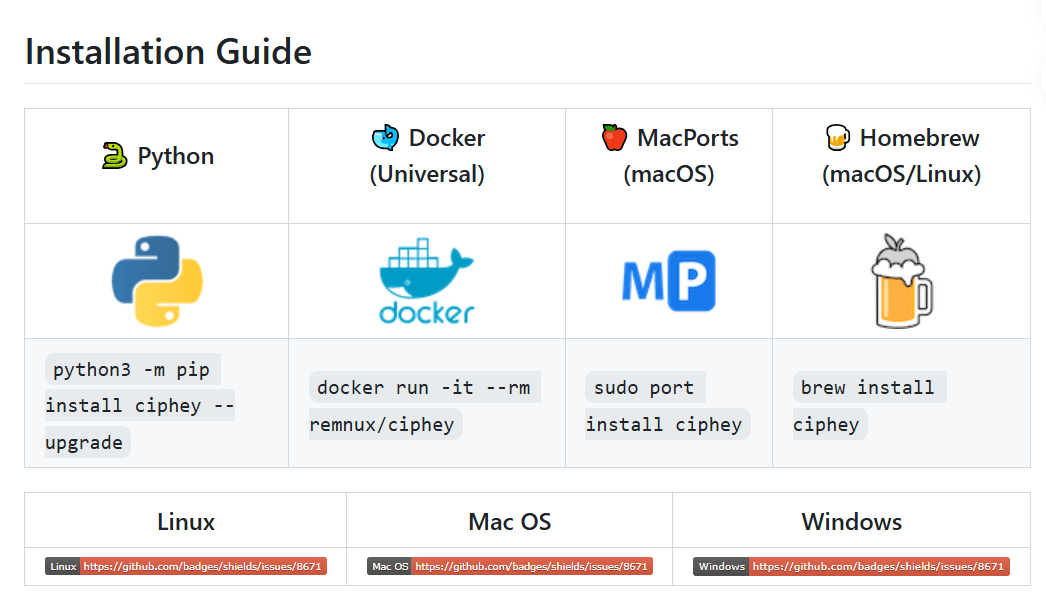
Task: Click the Docker whale logo image
Action: click(427, 281)
